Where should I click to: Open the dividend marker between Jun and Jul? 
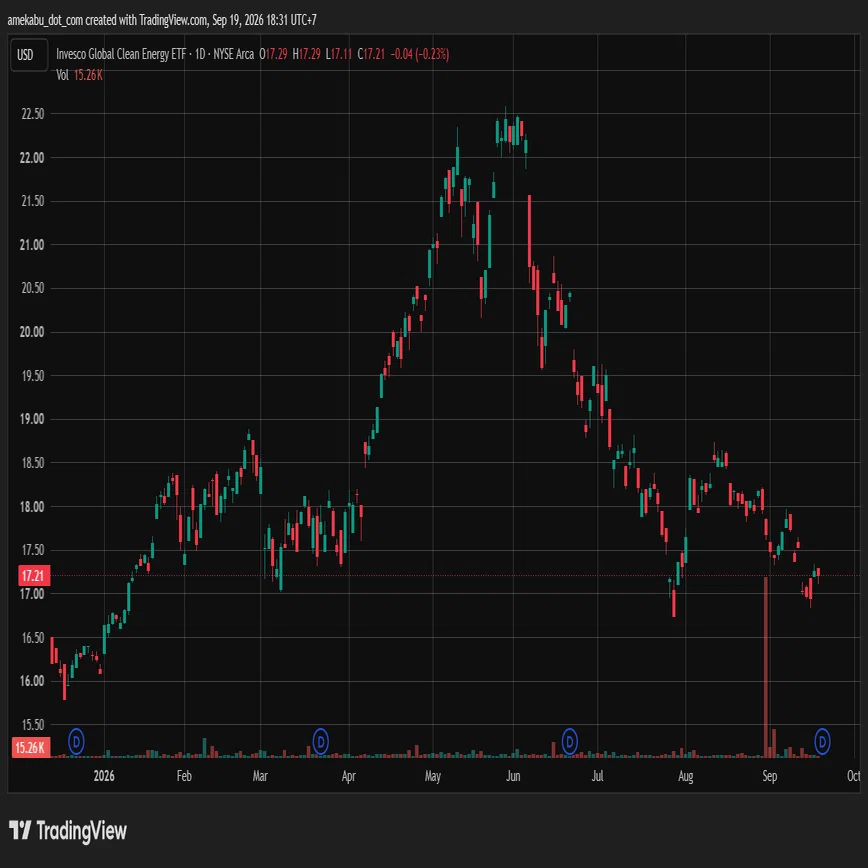coord(570,741)
